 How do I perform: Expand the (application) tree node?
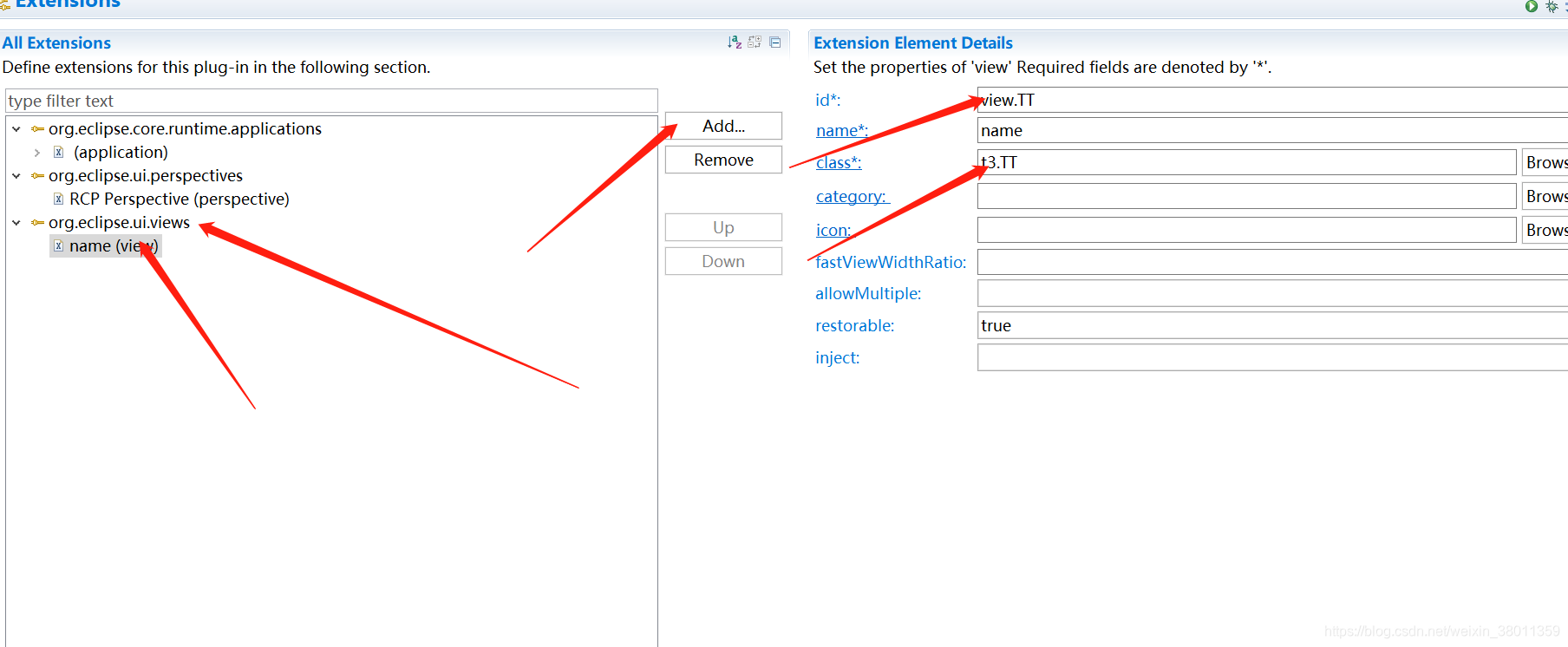pyautogui.click(x=37, y=153)
